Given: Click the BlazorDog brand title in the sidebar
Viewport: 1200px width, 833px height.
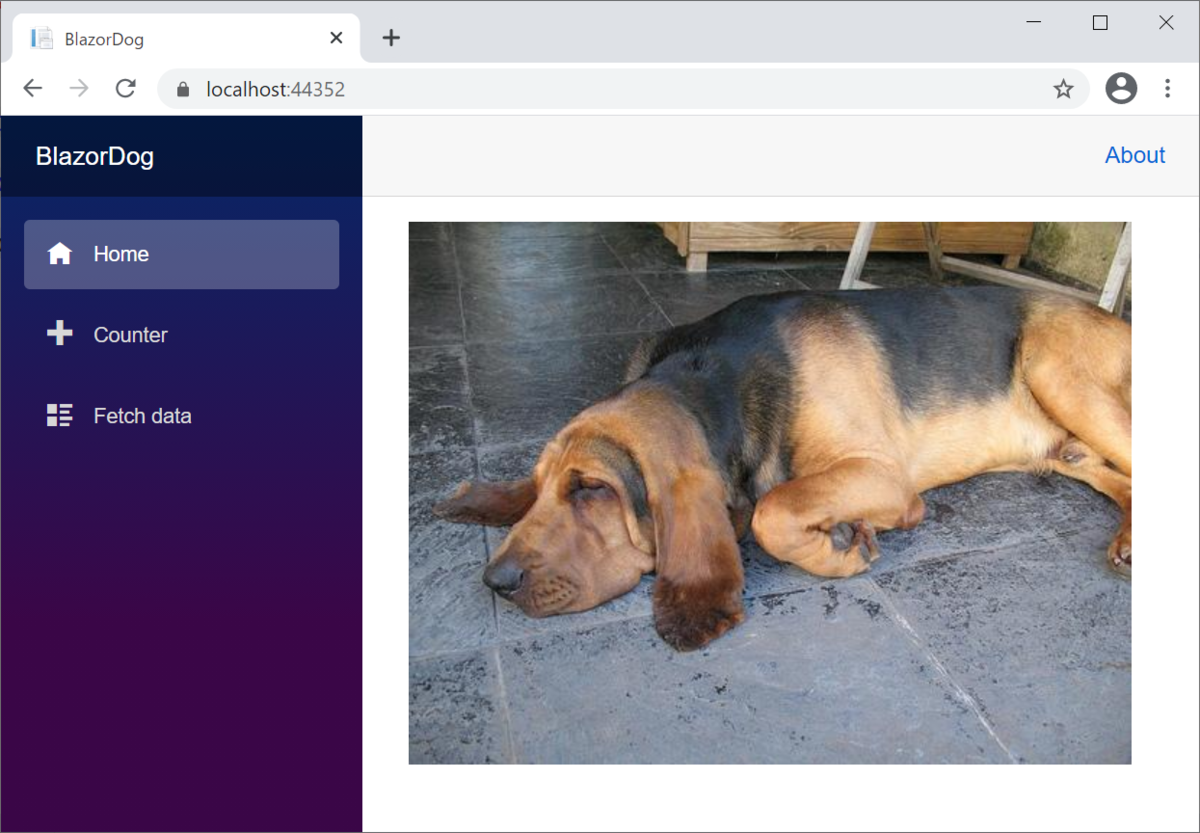Looking at the screenshot, I should coord(95,156).
